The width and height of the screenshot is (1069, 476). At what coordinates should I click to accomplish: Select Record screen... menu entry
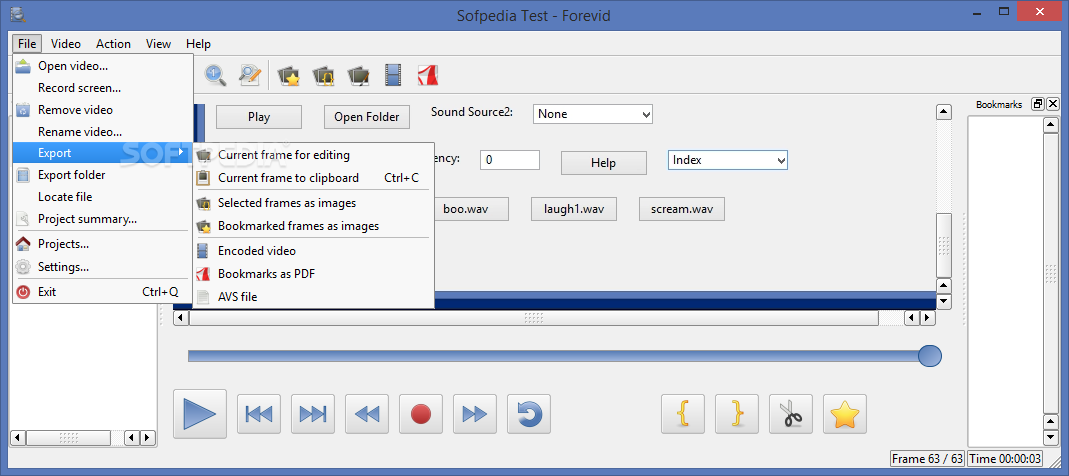point(102,88)
